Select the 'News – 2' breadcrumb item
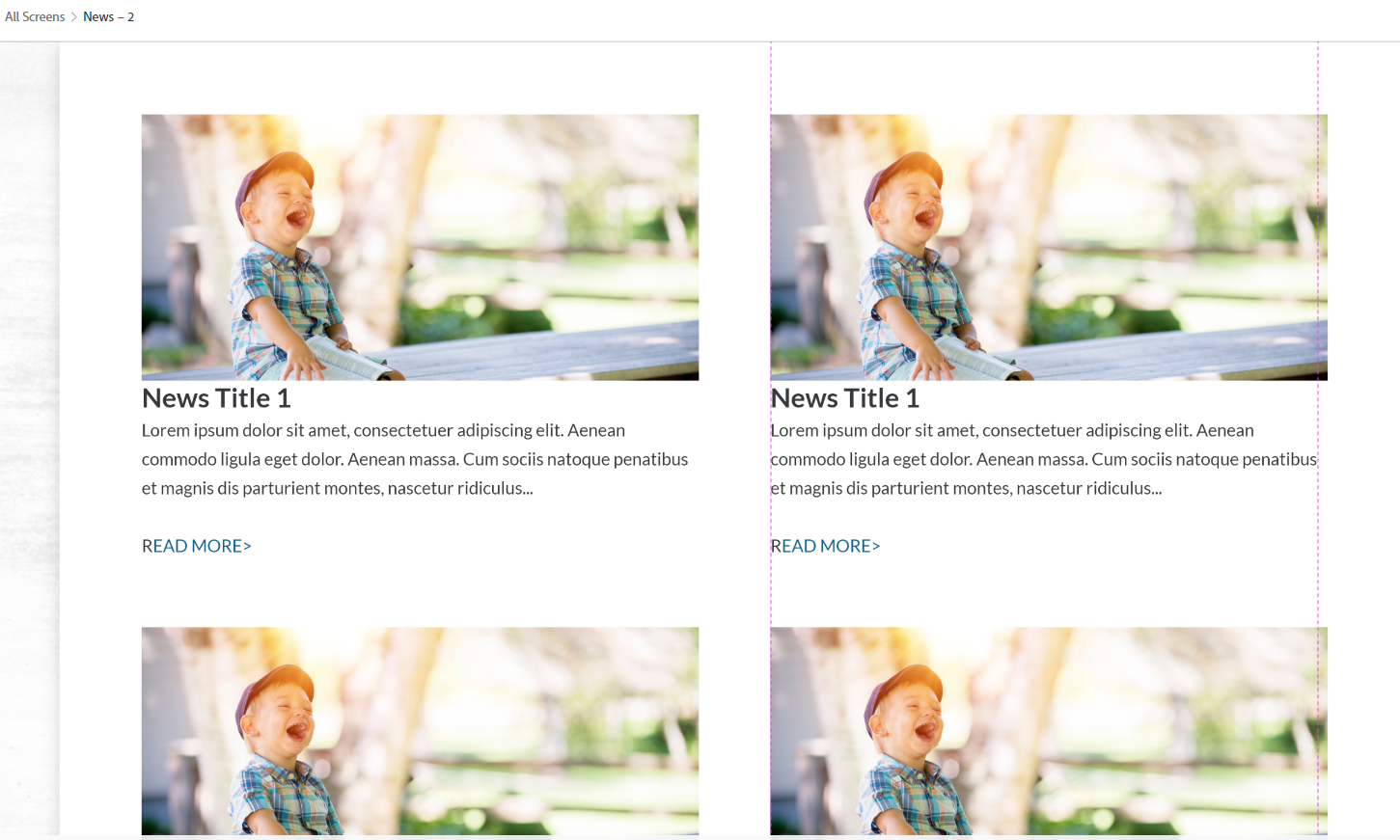The image size is (1400, 840). tap(108, 17)
